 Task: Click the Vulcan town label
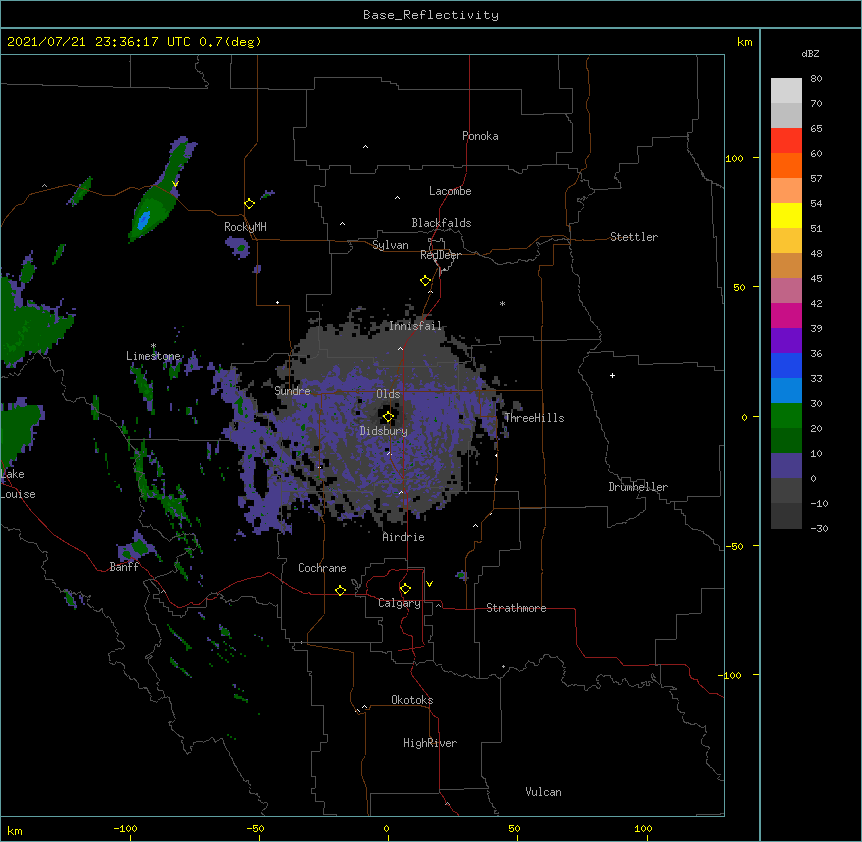coord(543,792)
